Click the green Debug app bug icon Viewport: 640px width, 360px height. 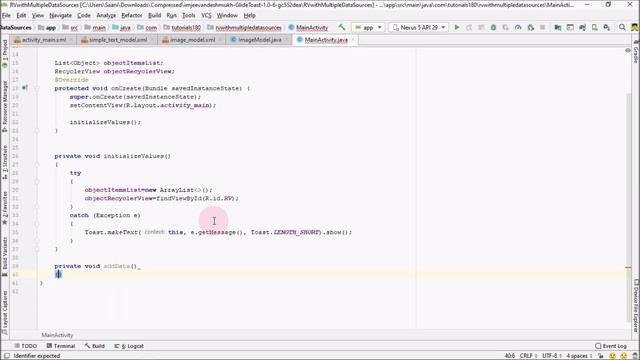point(493,27)
